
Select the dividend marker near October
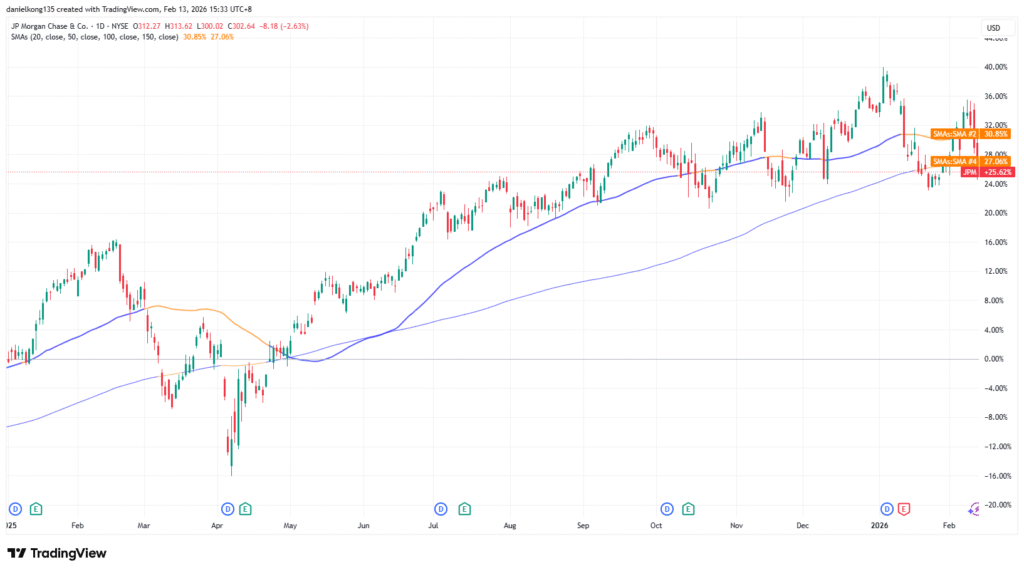666,508
